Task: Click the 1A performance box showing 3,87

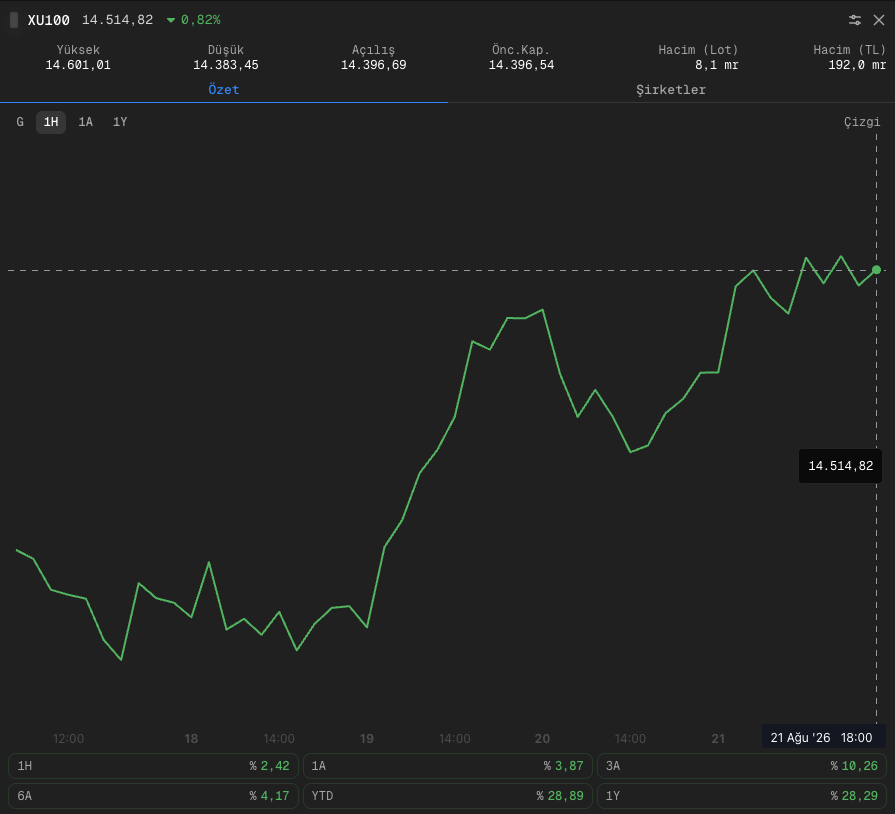Action: (448, 765)
